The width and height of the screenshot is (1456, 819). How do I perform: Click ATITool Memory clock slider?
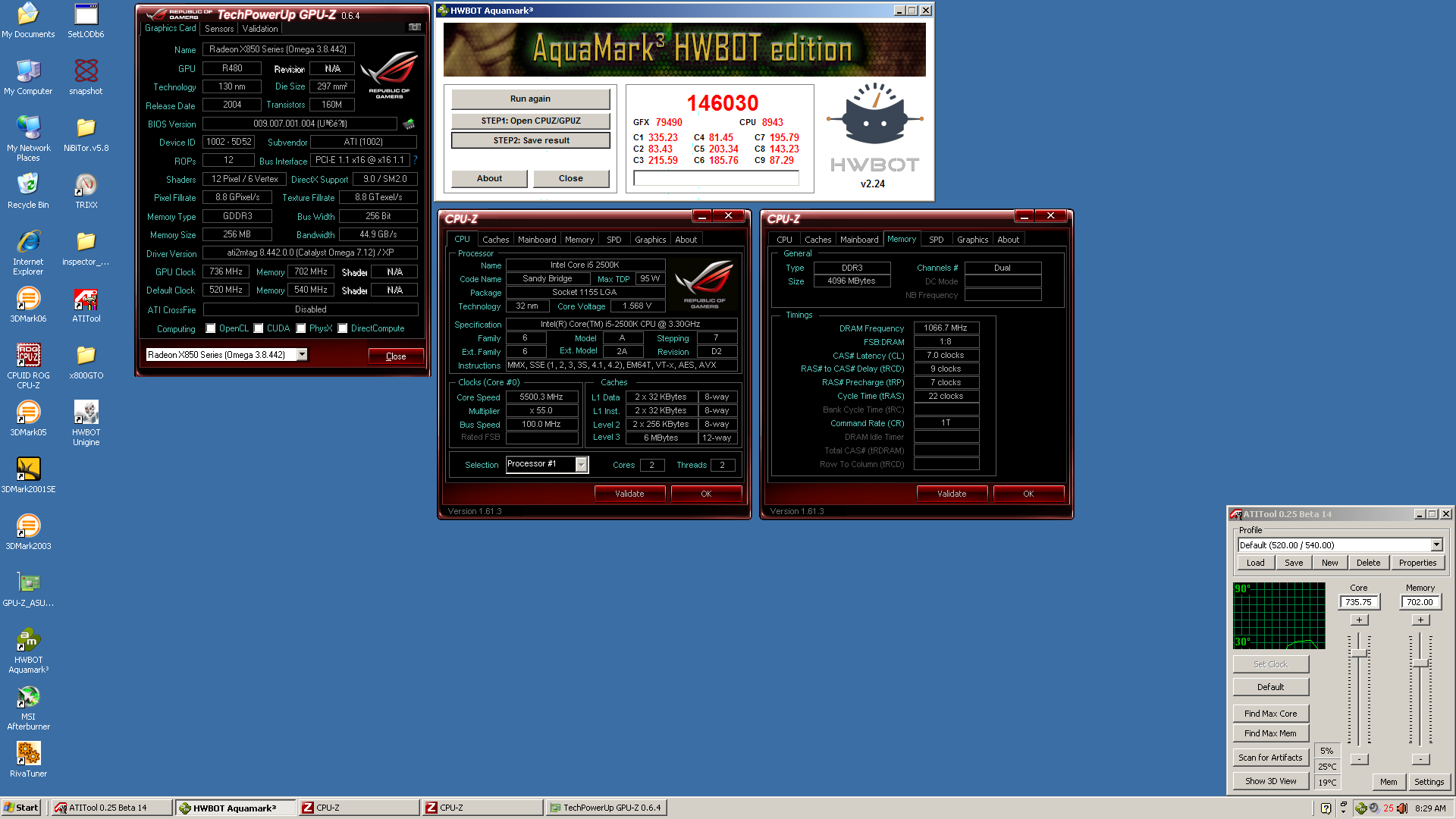(1420, 663)
